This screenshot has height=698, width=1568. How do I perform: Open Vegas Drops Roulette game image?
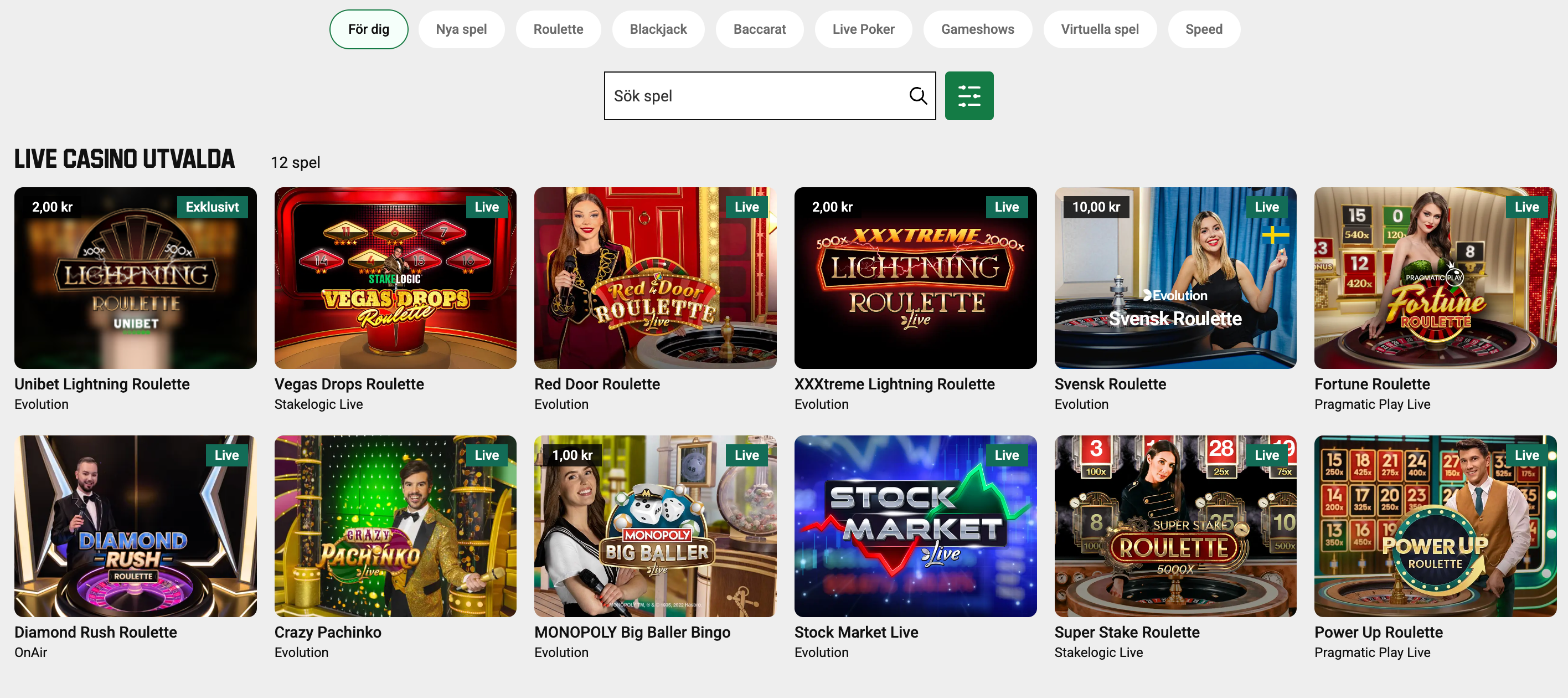click(x=395, y=278)
